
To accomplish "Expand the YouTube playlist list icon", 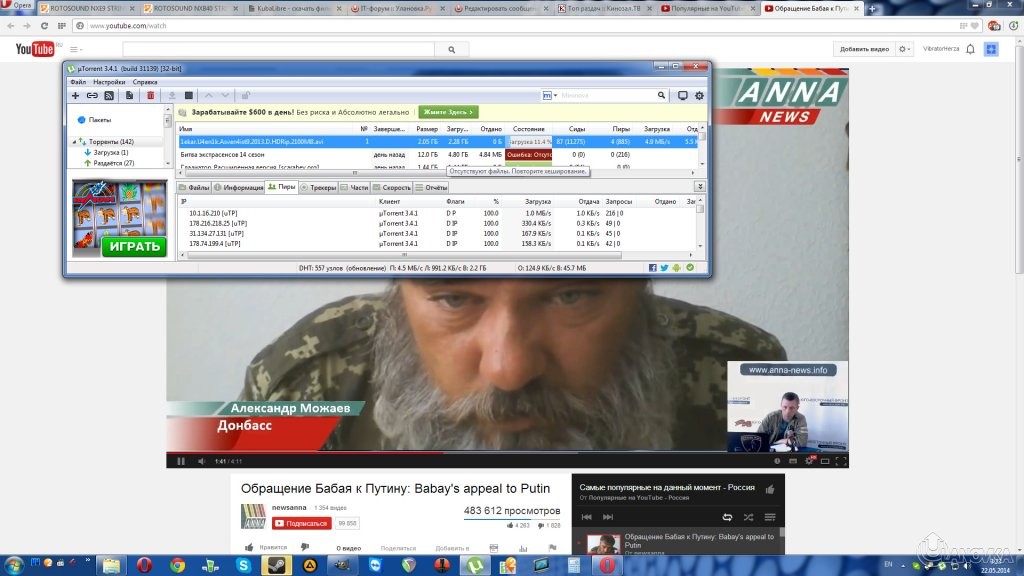I will (770, 517).
